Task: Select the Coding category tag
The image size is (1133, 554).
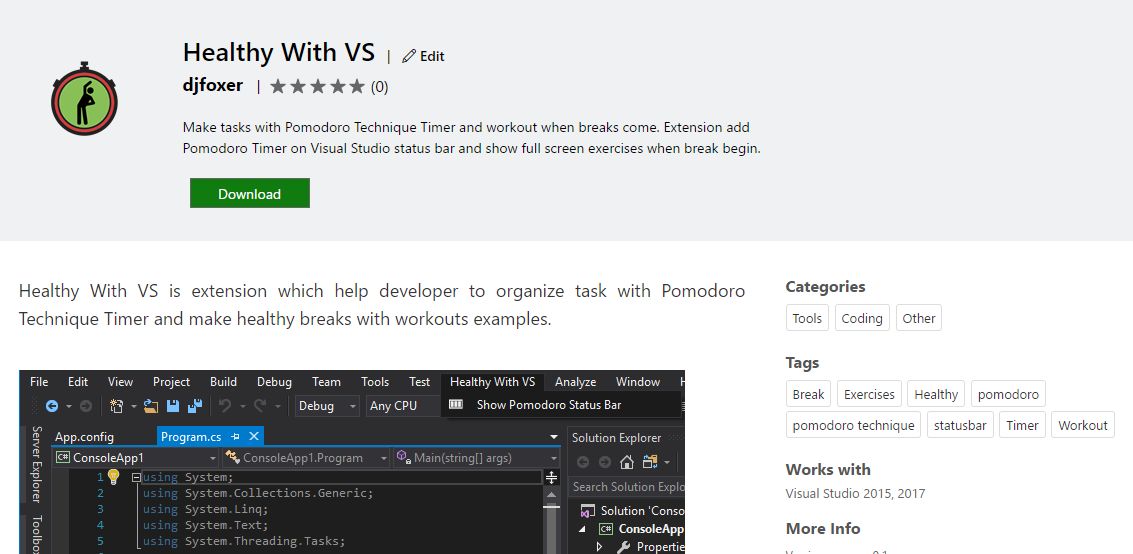Action: [862, 318]
